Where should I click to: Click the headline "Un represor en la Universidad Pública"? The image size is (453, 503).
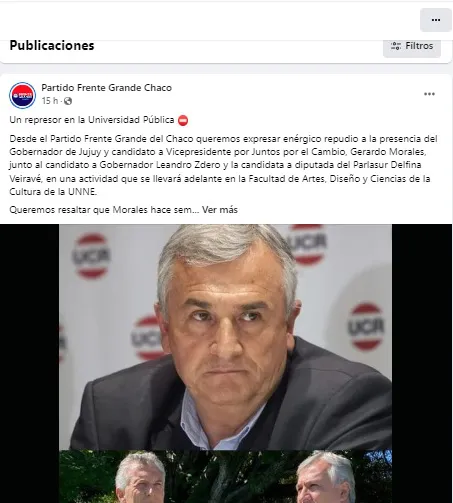(x=92, y=120)
